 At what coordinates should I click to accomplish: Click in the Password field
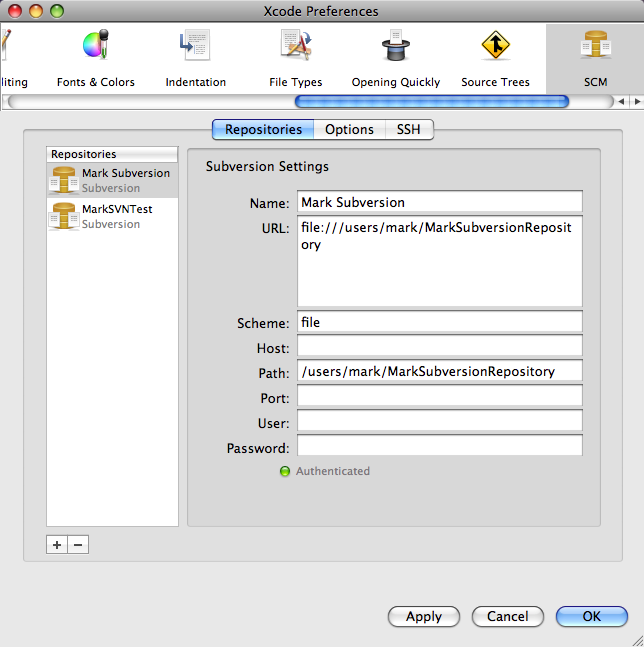click(440, 446)
